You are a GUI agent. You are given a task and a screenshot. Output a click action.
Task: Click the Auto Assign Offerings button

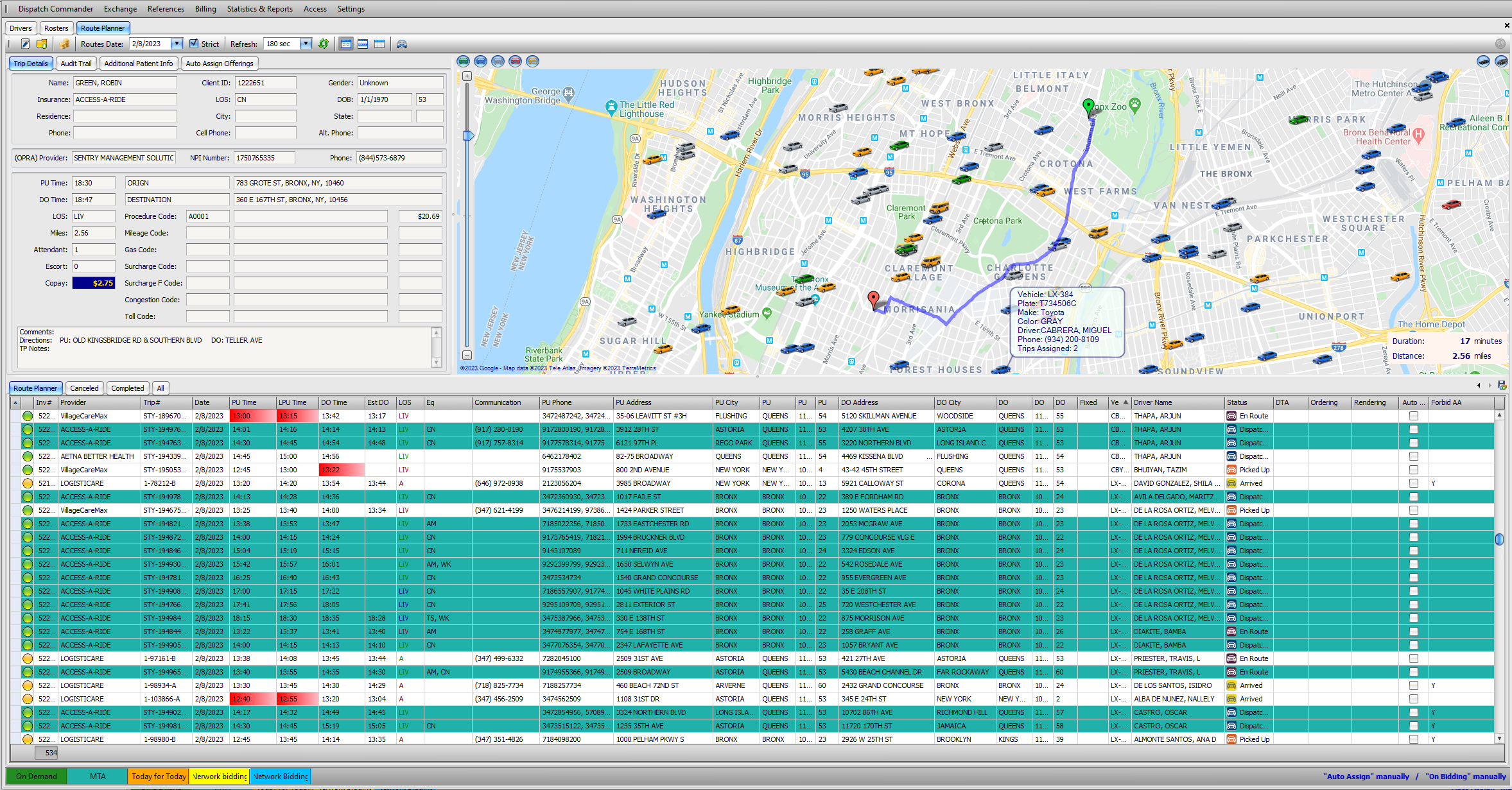point(219,64)
